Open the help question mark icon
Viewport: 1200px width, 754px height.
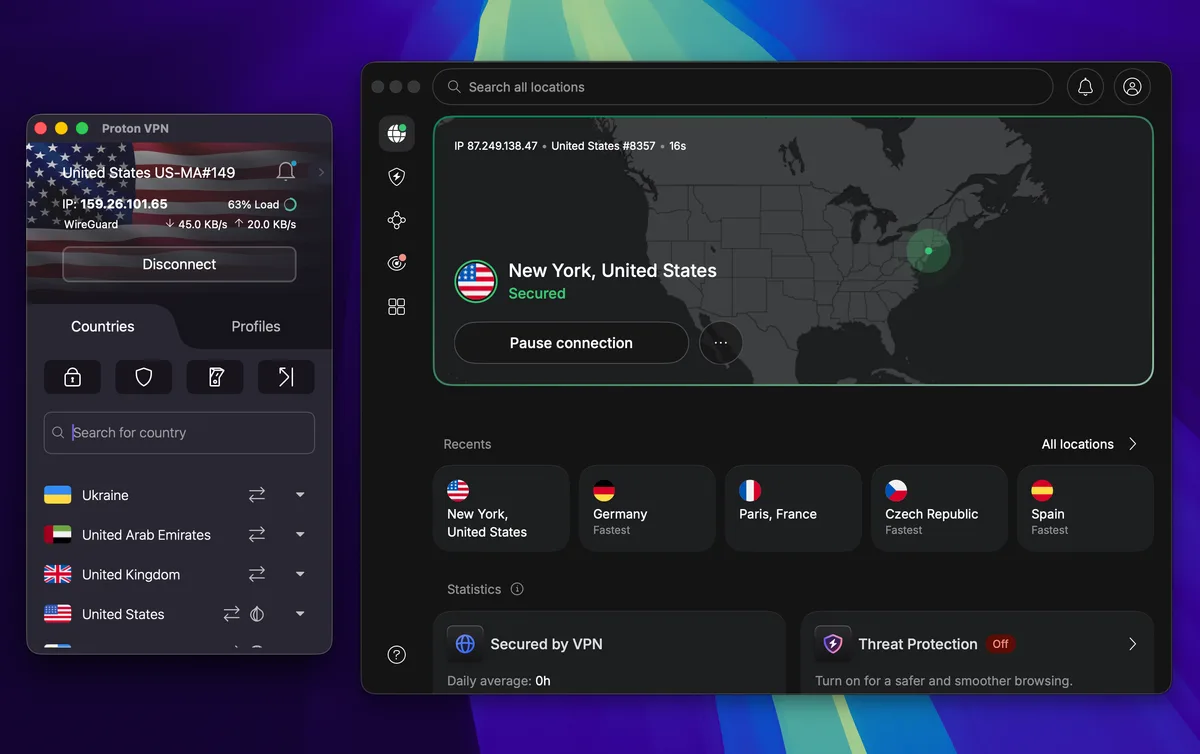coord(397,655)
